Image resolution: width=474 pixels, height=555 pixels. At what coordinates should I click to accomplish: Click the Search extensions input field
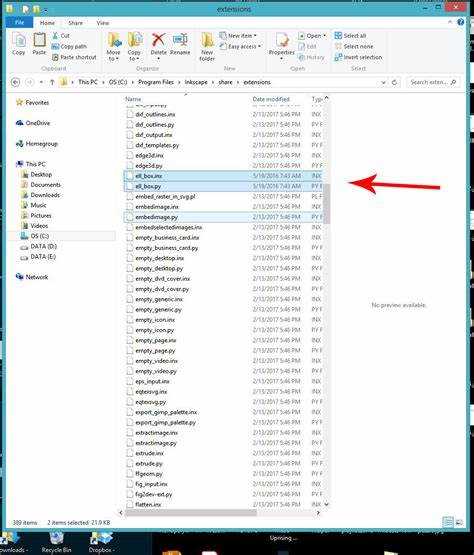coord(433,82)
